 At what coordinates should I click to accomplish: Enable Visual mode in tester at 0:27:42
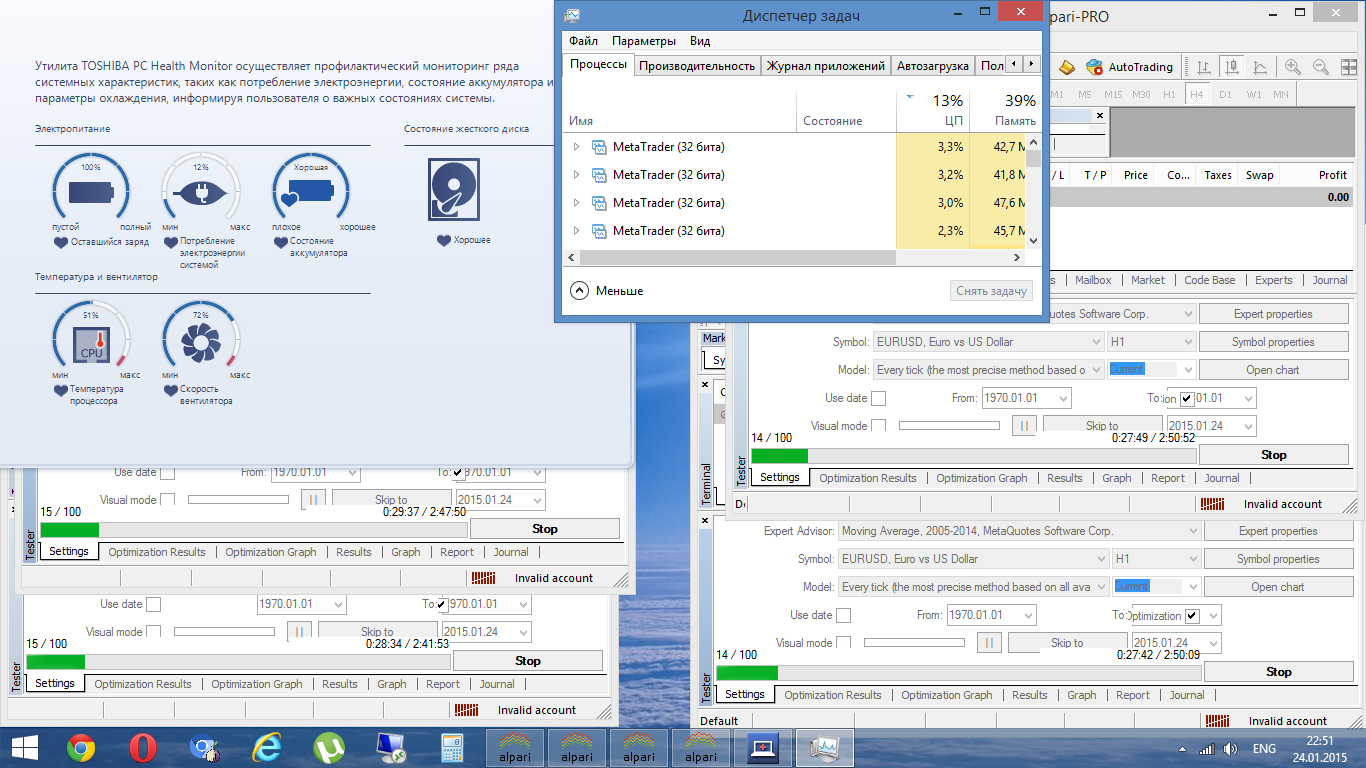843,643
